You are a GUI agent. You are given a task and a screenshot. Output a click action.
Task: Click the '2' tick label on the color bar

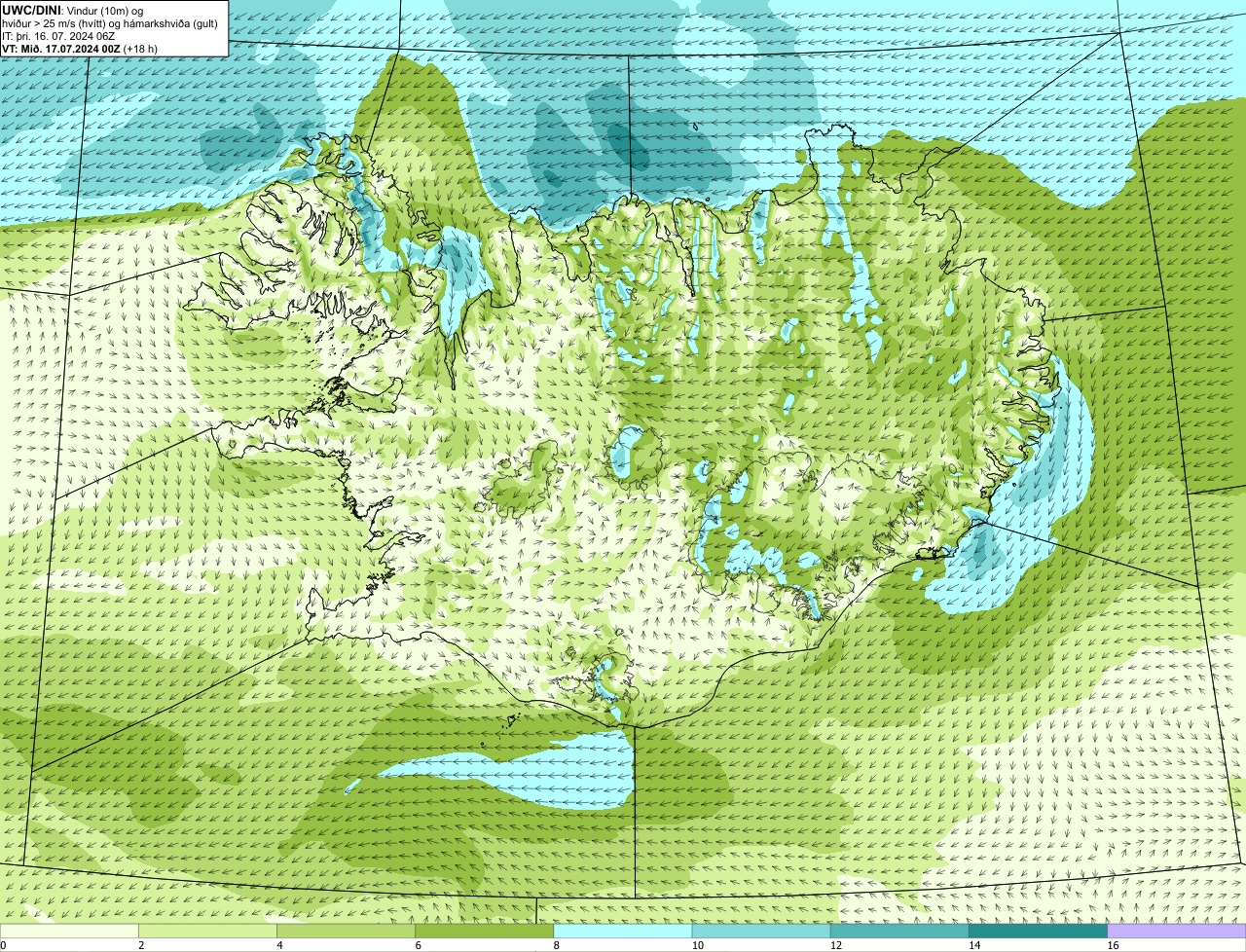(141, 945)
